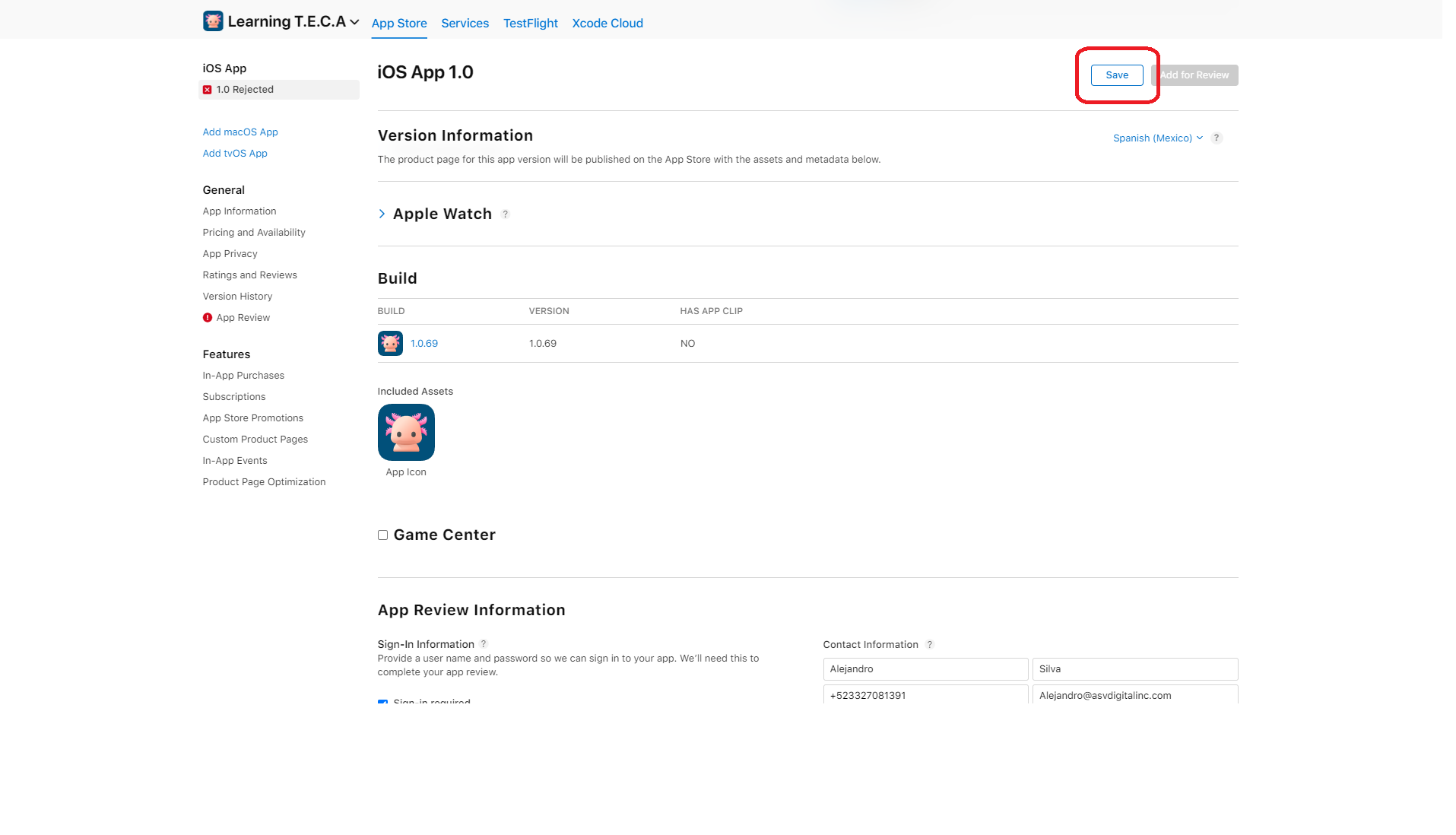Open the App Icon thumbnail under Included Assets
This screenshot has width=1456, height=835.
coord(406,432)
